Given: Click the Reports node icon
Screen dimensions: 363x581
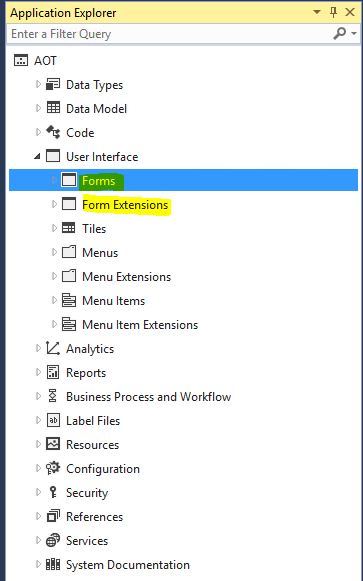Looking at the screenshot, I should tap(53, 372).
